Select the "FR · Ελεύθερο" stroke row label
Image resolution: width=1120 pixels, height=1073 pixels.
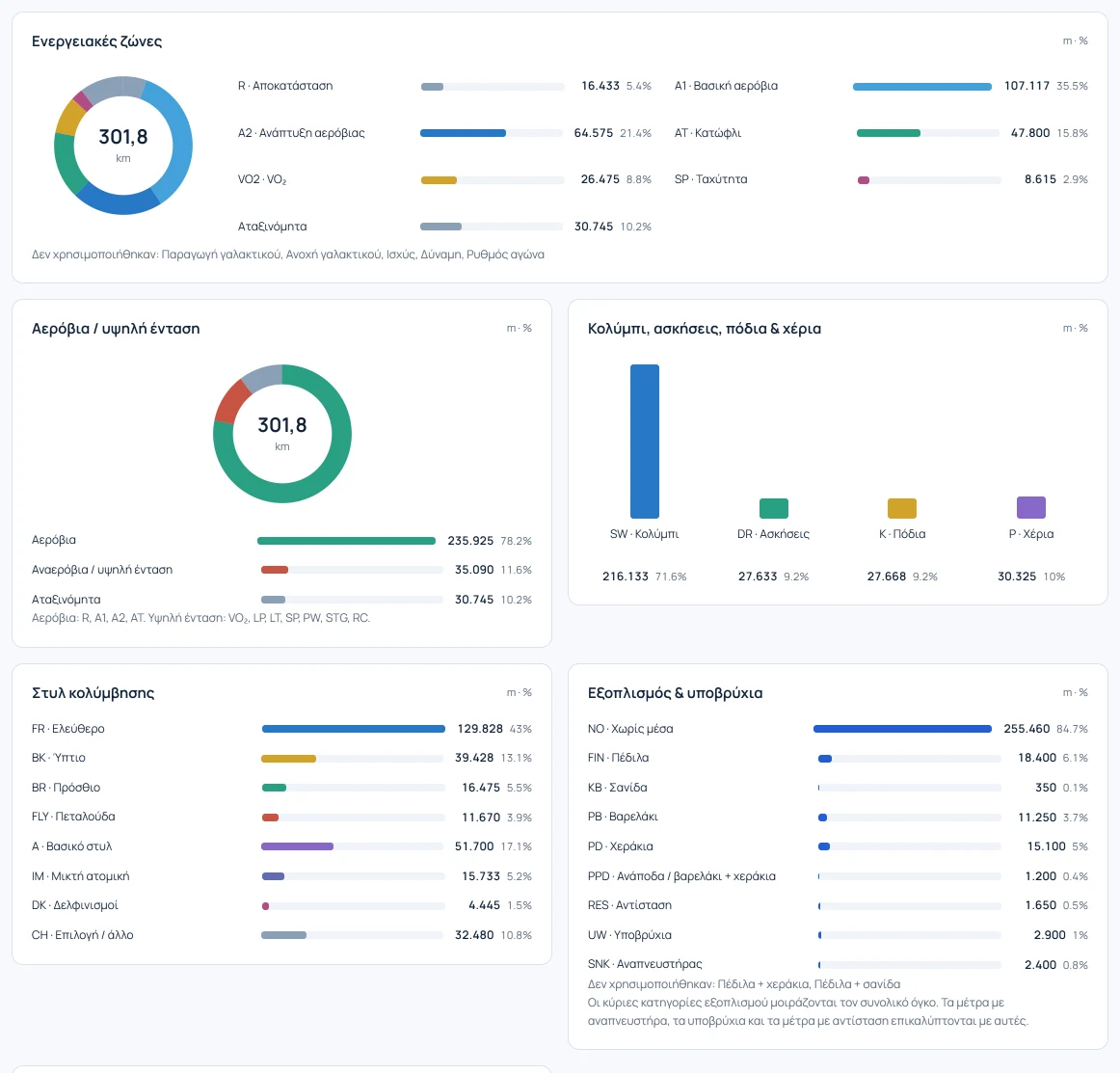[67, 729]
